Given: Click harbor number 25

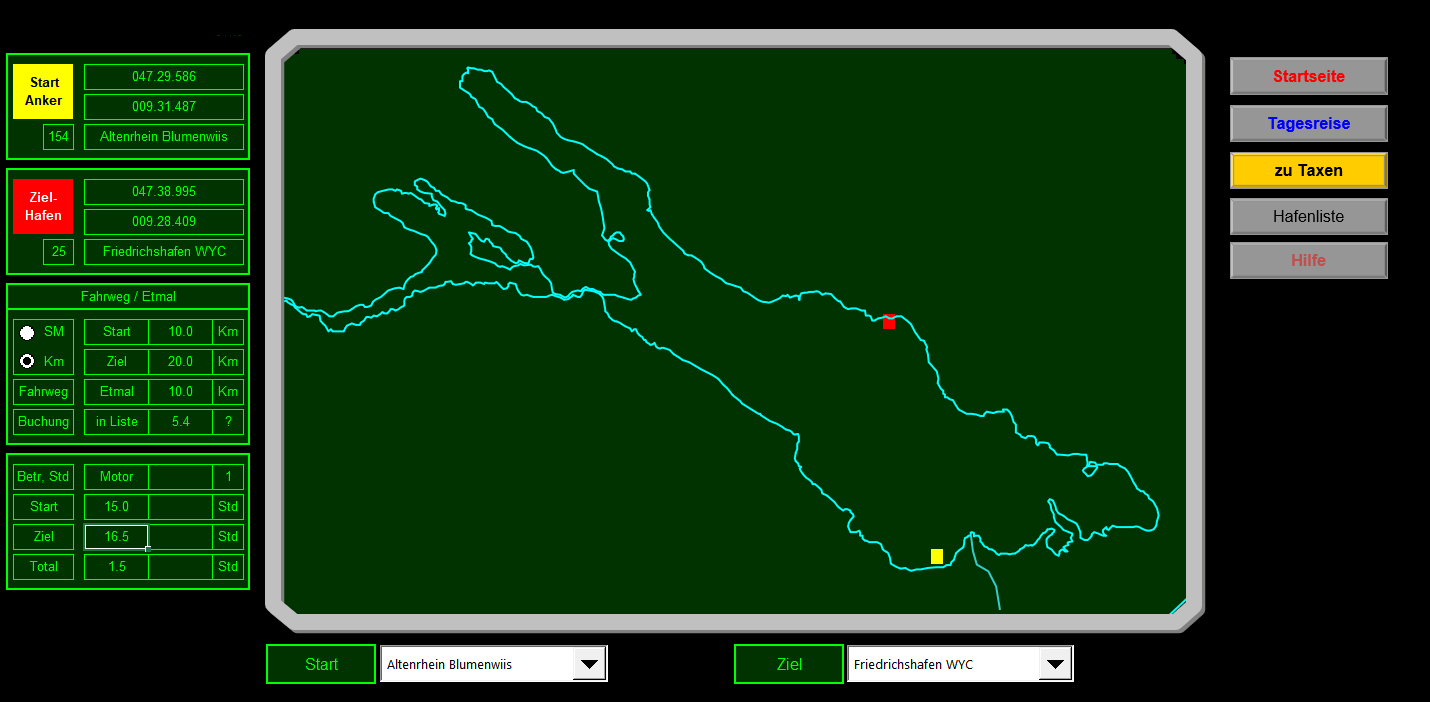Looking at the screenshot, I should [x=59, y=251].
